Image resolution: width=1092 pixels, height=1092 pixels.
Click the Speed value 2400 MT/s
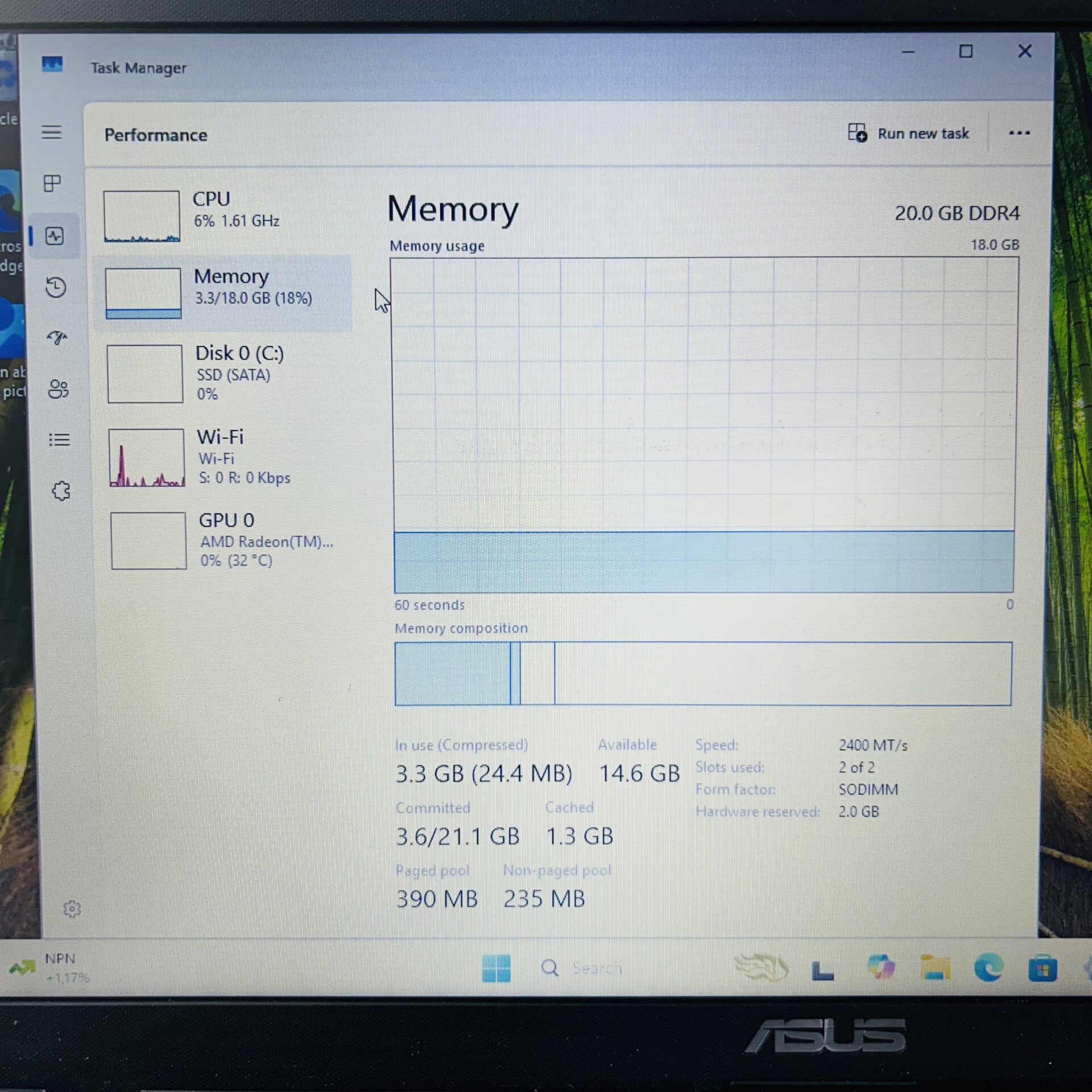click(x=873, y=745)
